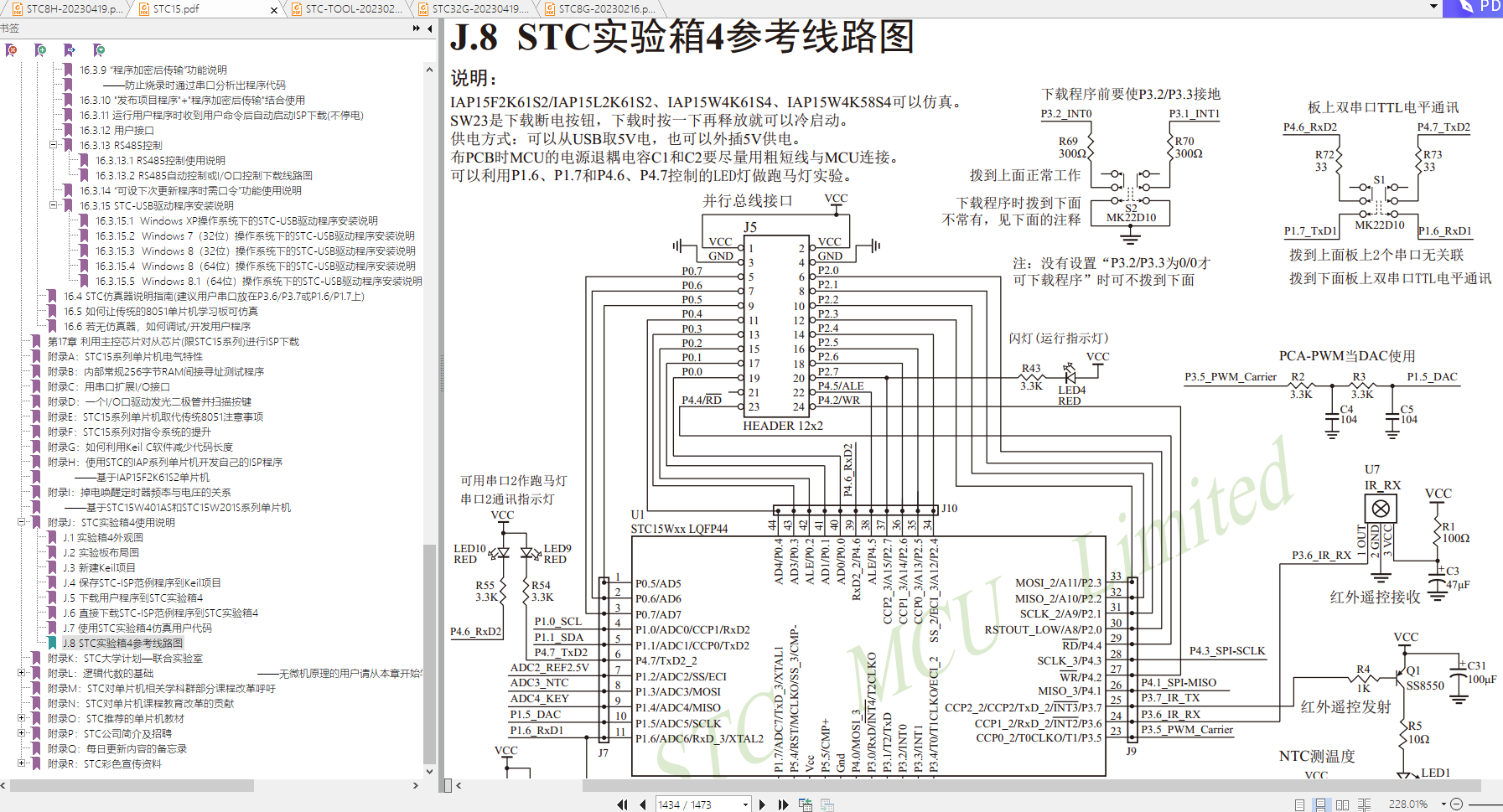Click the 书签 panel title
This screenshot has width=1503, height=812.
pos(9,28)
